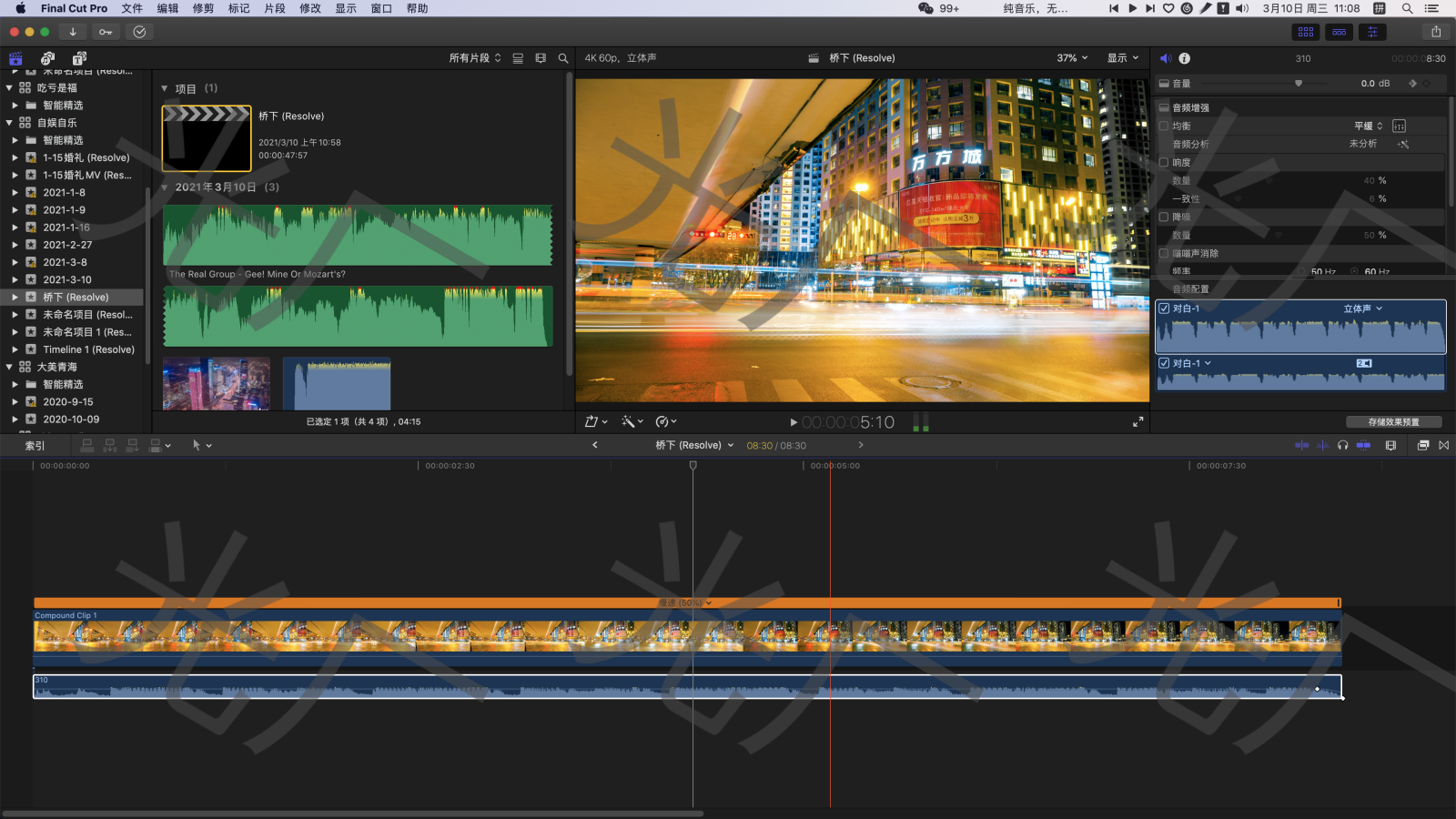Viewport: 1456px width, 819px height.
Task: Open viewer zoom 37% dropdown
Action: [x=1072, y=58]
